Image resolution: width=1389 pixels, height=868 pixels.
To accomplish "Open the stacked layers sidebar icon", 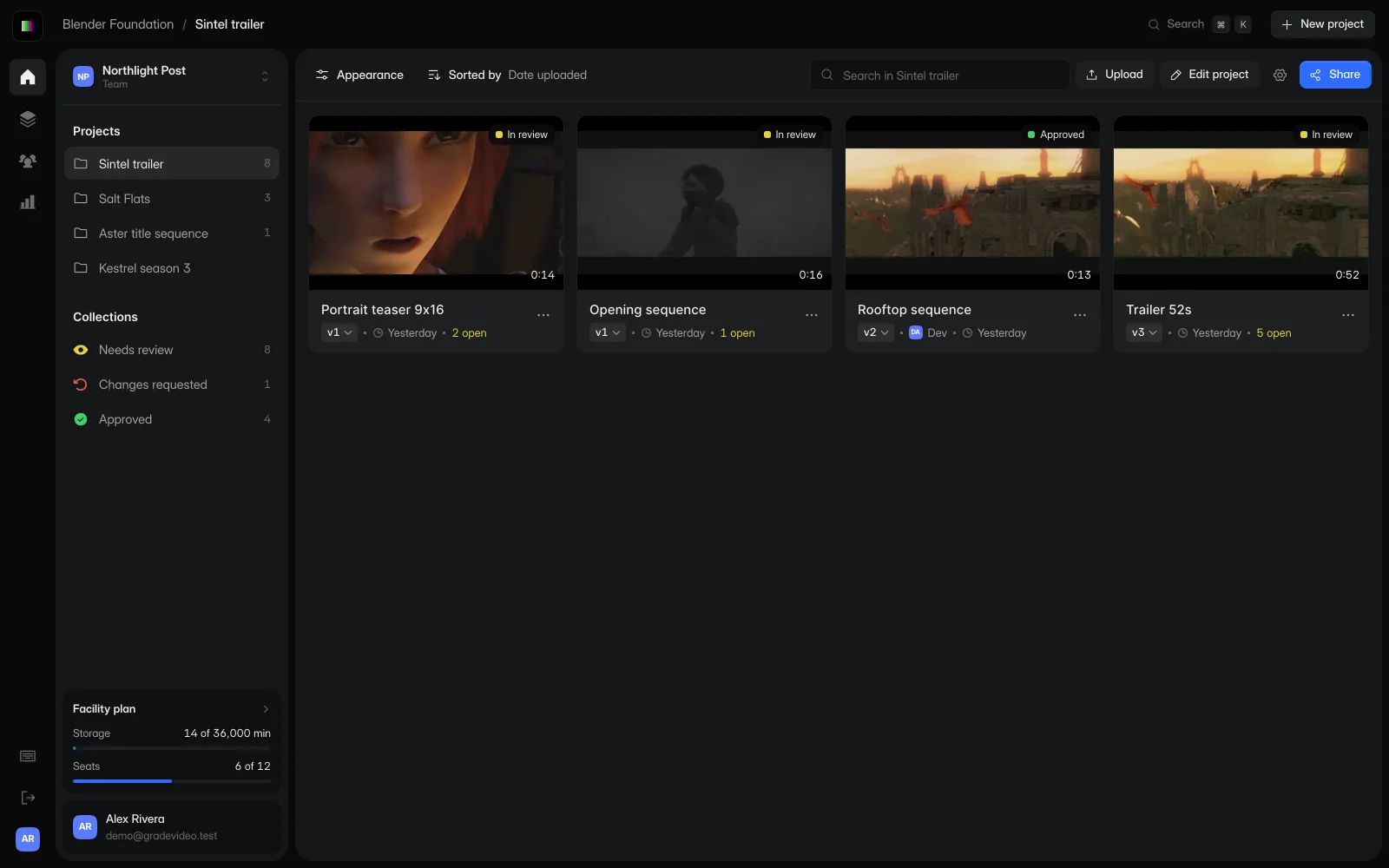I will point(28,119).
